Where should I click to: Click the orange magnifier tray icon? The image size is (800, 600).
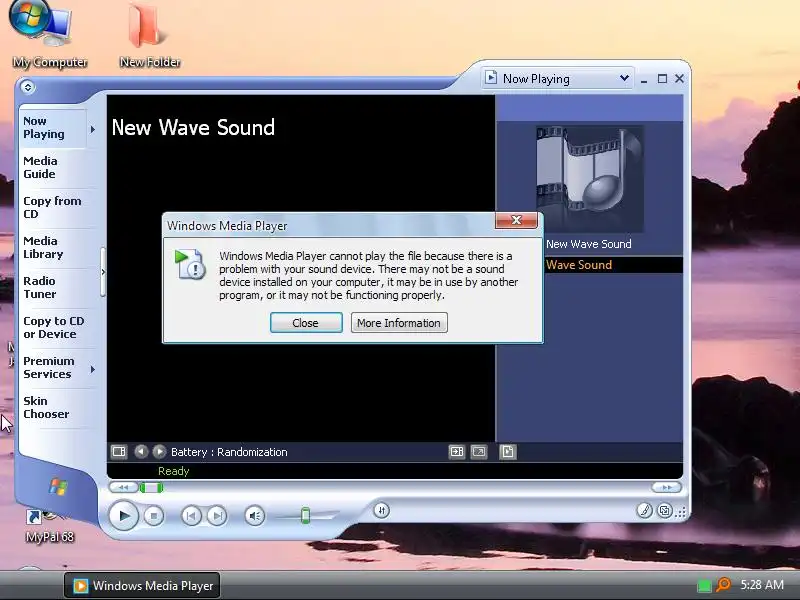[x=723, y=585]
